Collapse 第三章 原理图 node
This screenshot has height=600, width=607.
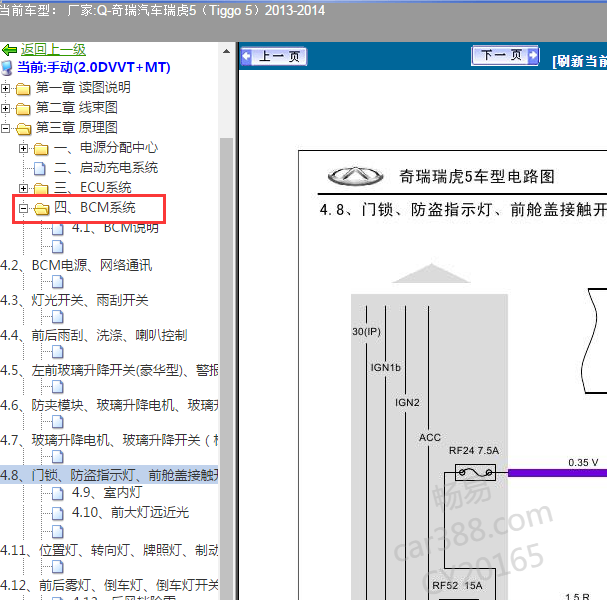click(x=5, y=128)
